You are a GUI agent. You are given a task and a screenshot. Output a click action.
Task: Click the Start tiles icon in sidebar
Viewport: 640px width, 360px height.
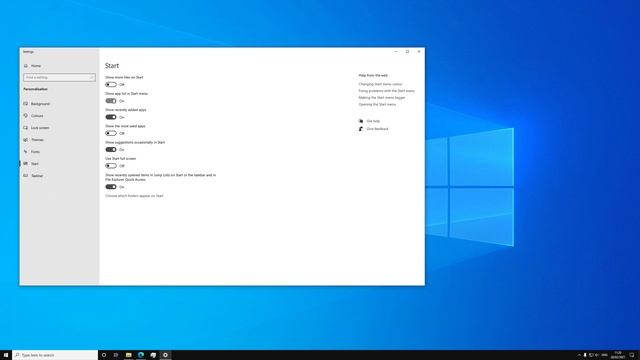click(26, 164)
